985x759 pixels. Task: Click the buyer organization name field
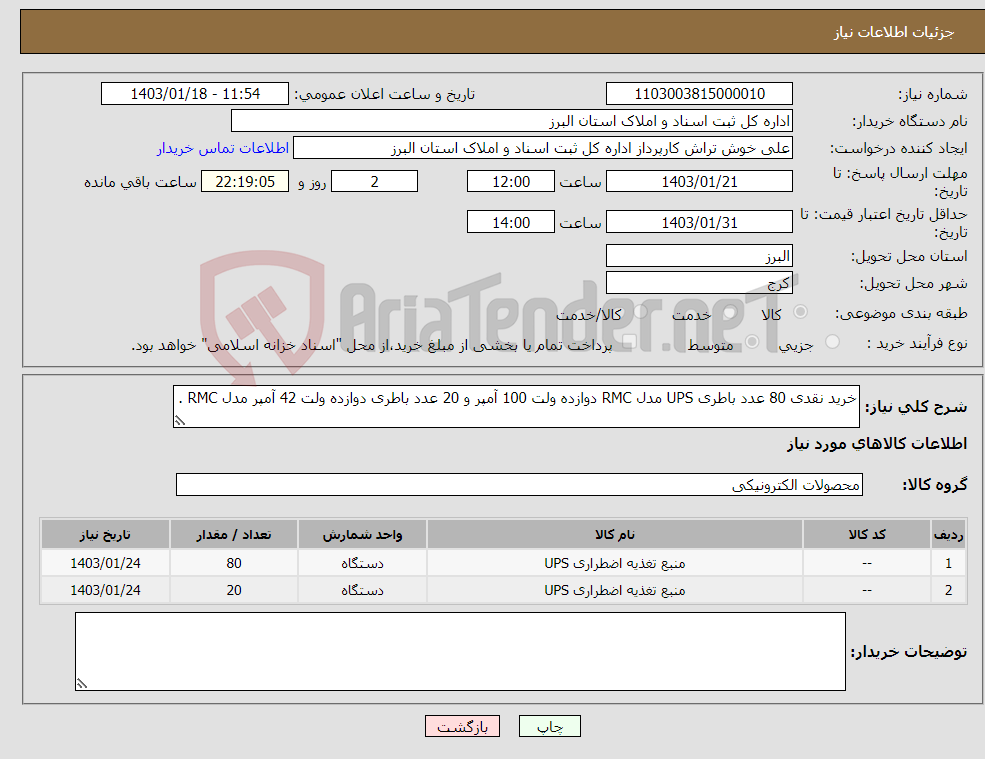click(512, 121)
